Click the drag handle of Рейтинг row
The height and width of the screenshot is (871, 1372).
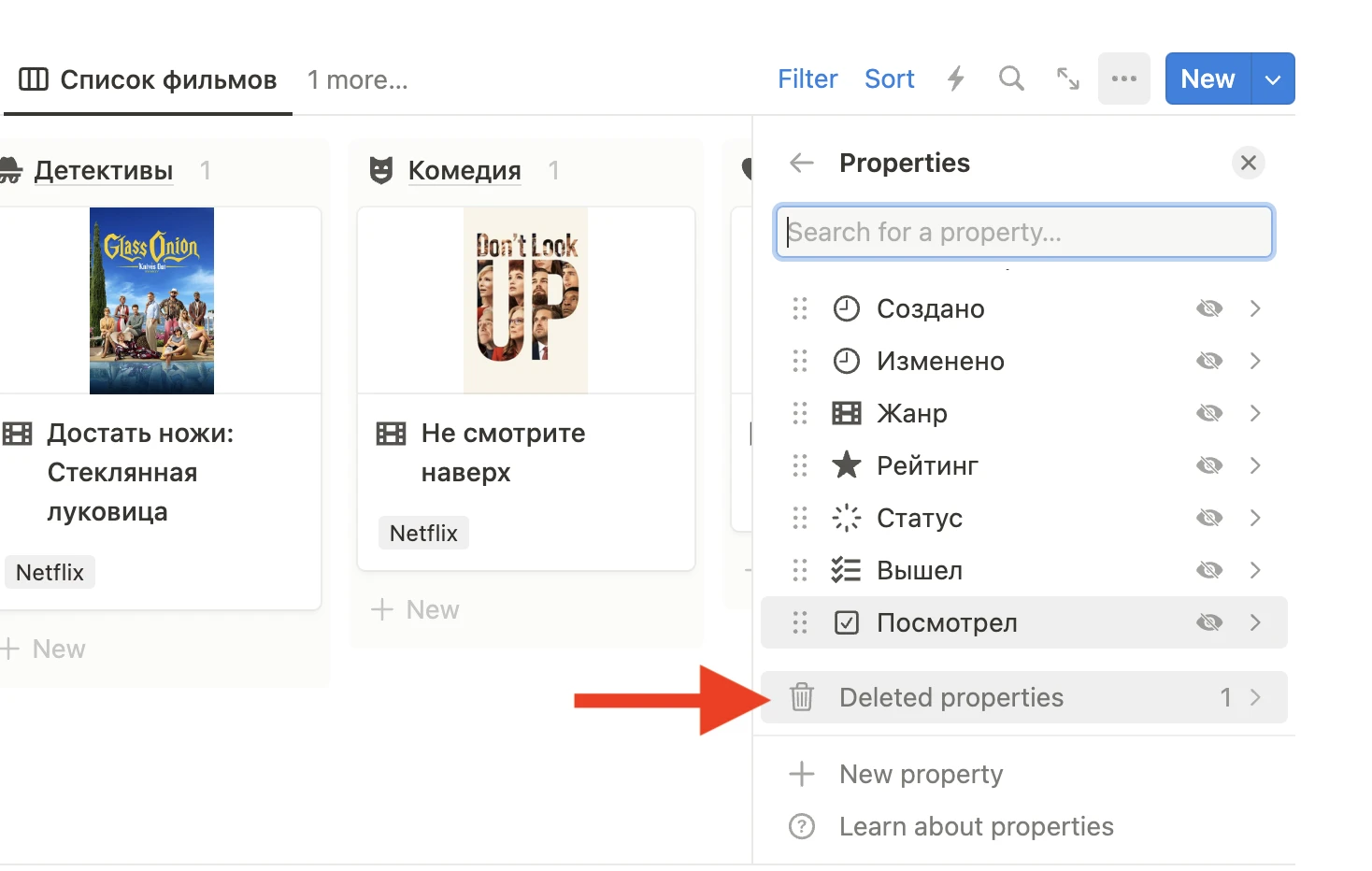799,465
